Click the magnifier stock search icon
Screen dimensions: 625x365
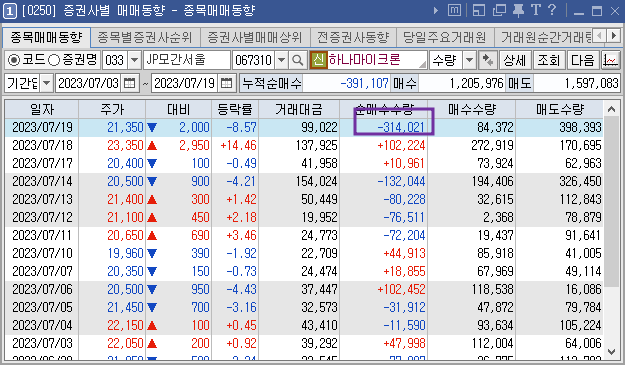tap(297, 60)
